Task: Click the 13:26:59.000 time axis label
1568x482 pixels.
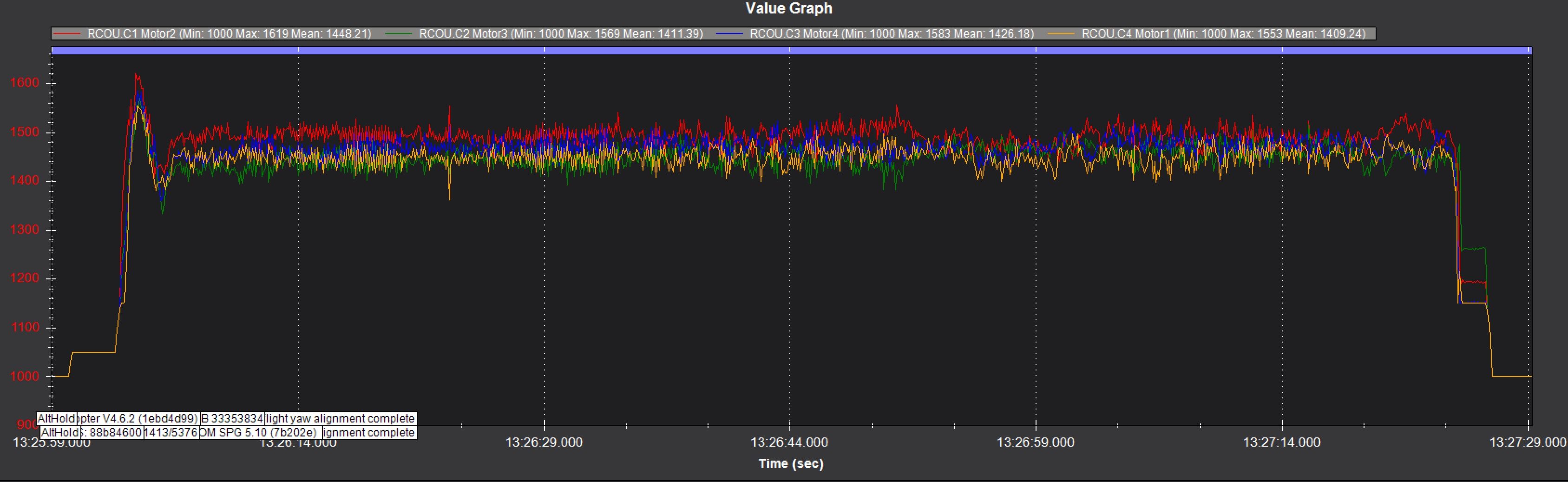Action: pyautogui.click(x=1035, y=442)
